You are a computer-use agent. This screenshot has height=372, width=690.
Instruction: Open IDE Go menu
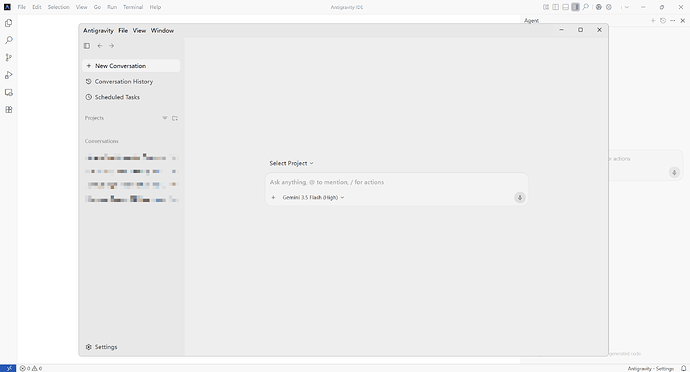pos(97,7)
